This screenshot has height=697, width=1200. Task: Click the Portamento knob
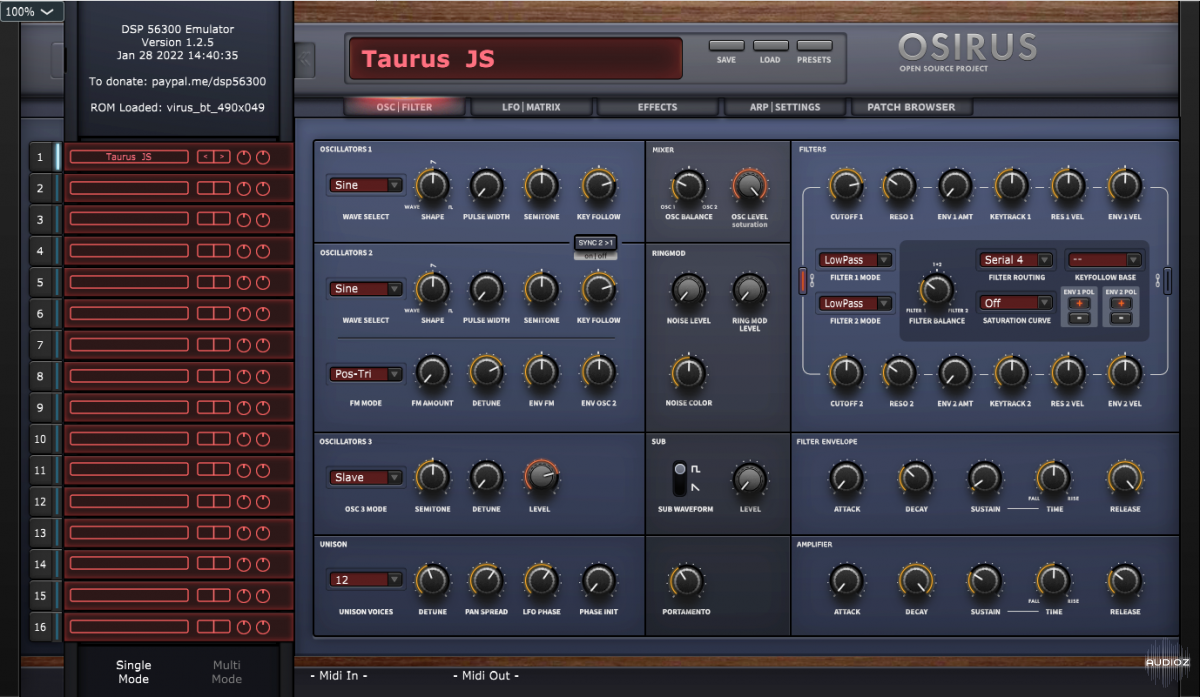tap(686, 581)
